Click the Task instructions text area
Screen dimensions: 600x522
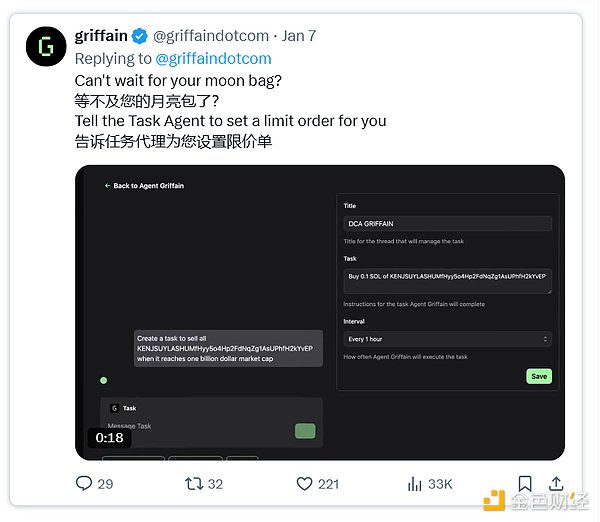pos(448,279)
